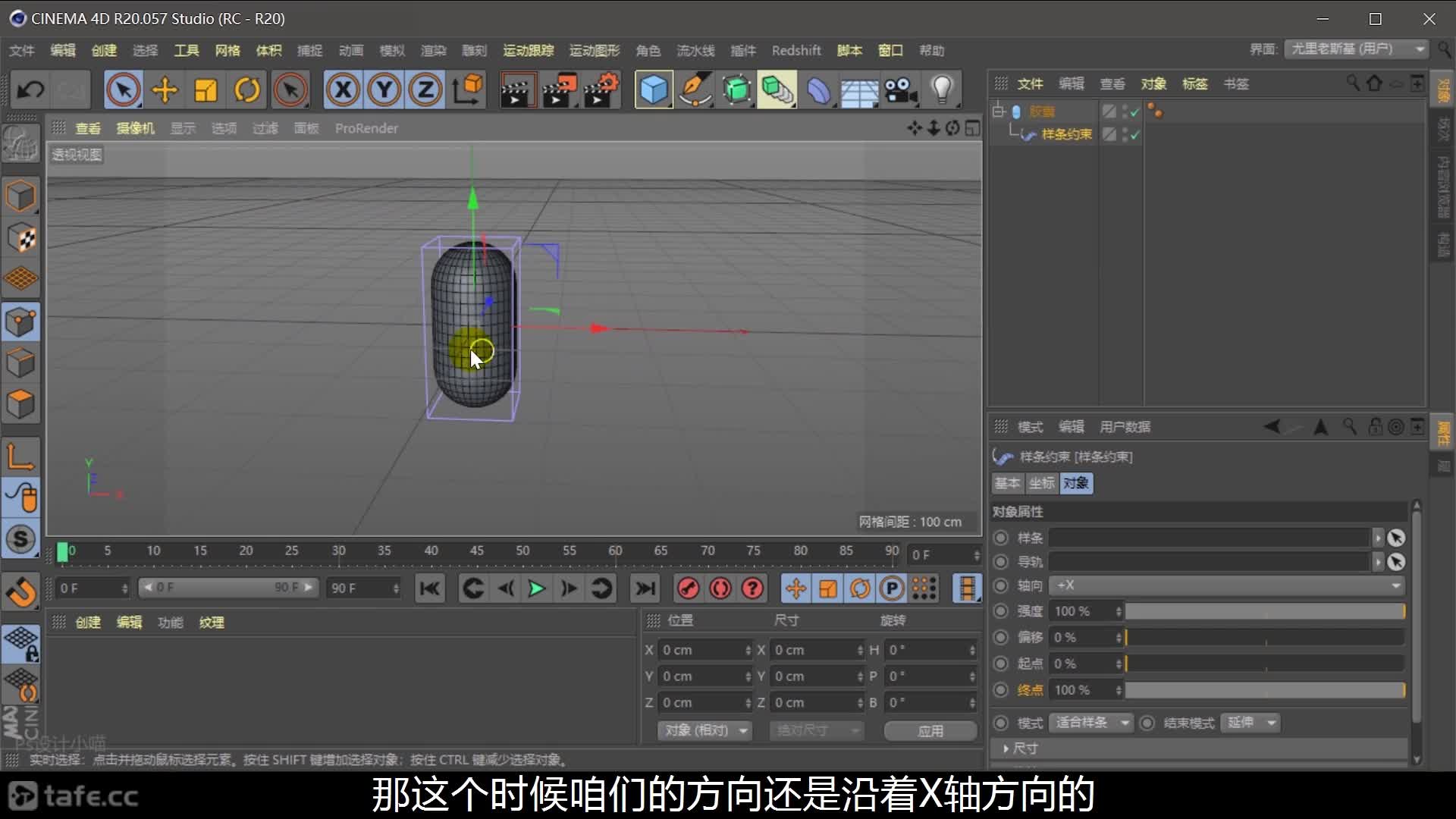Click Make Editable icon in sidebar
The image size is (1456, 819).
(20, 144)
